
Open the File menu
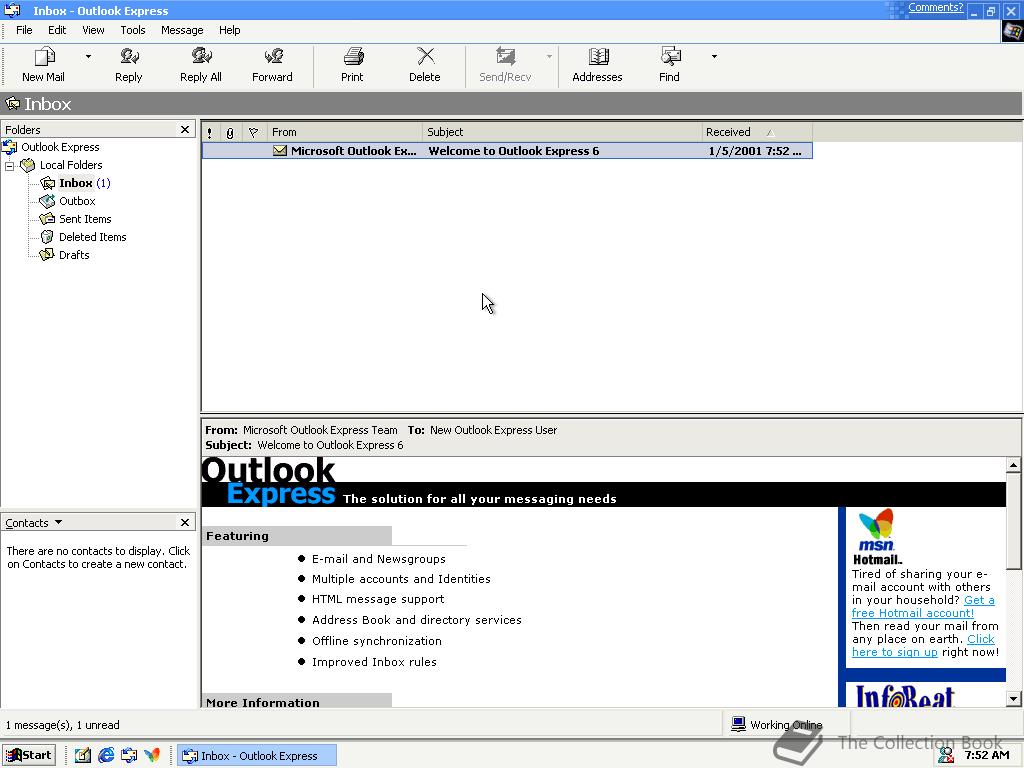(x=24, y=30)
